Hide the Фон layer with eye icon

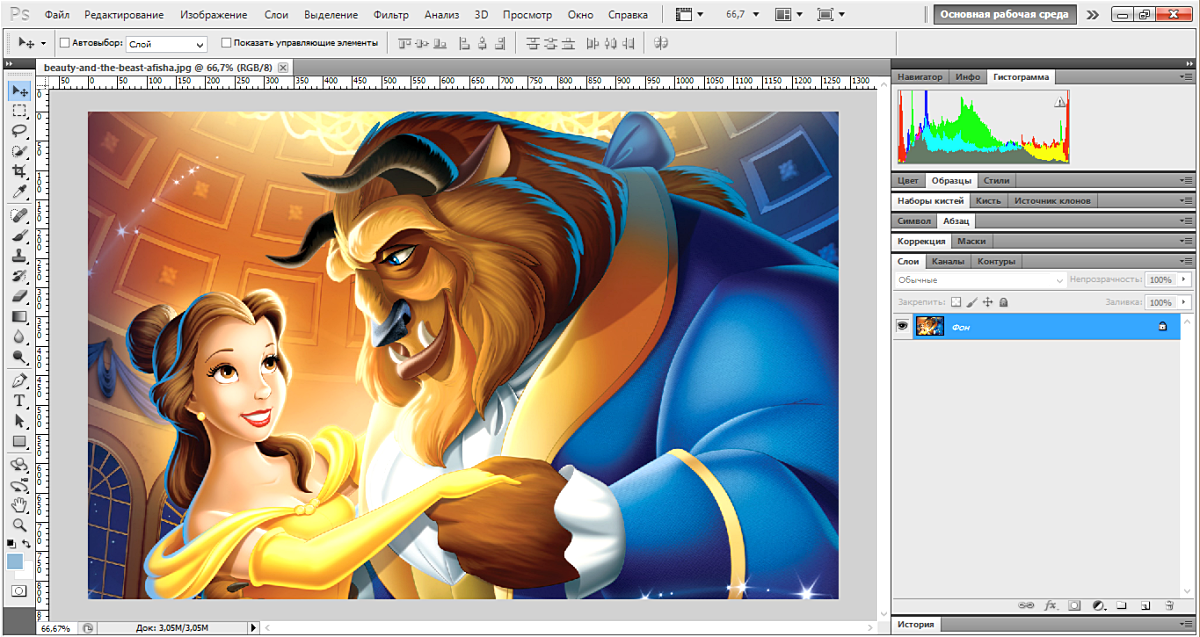pos(902,326)
